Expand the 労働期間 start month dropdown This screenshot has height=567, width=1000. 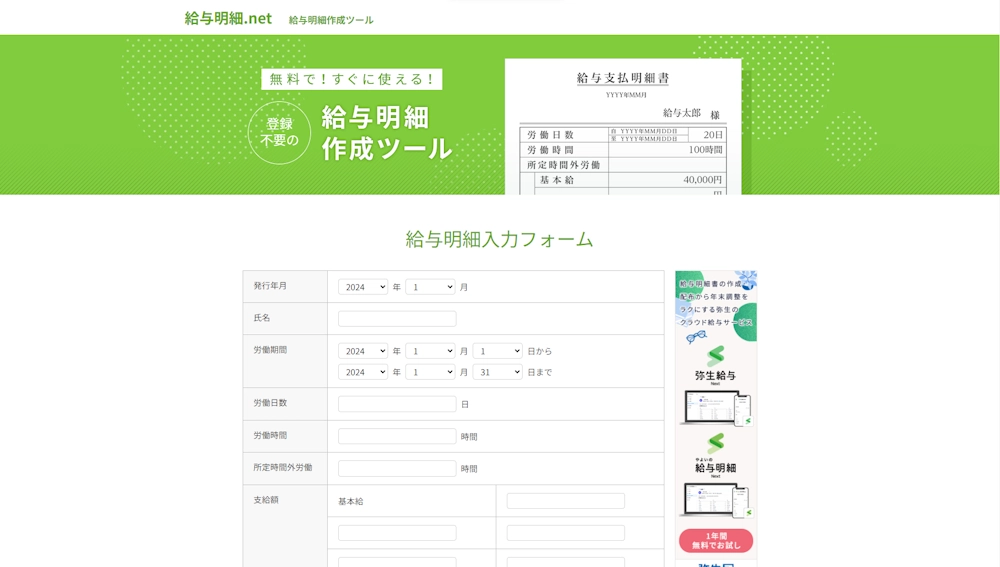pyautogui.click(x=429, y=351)
